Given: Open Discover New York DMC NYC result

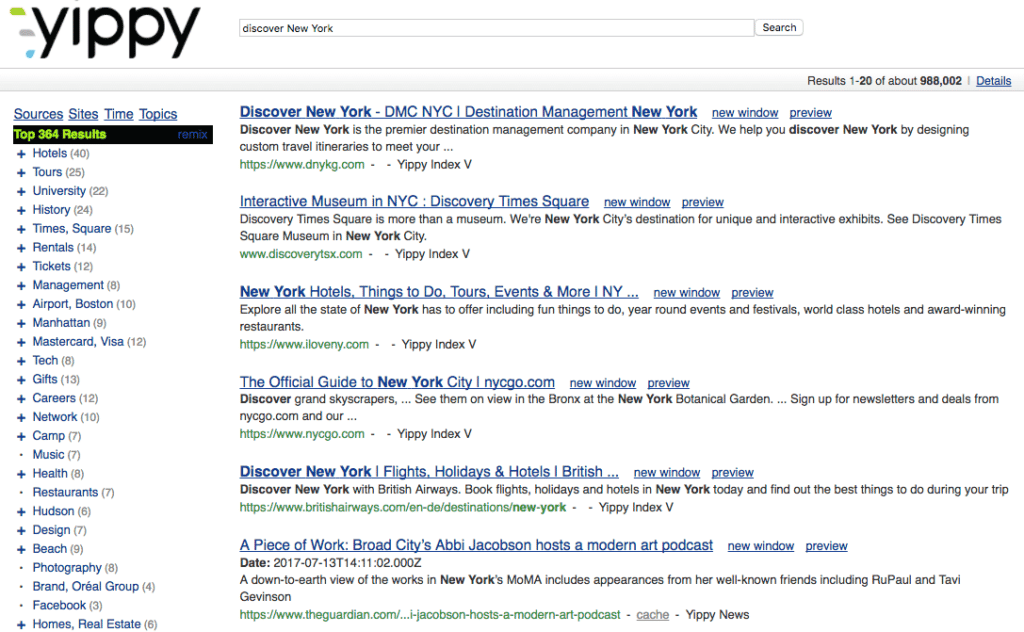Looking at the screenshot, I should point(468,112).
